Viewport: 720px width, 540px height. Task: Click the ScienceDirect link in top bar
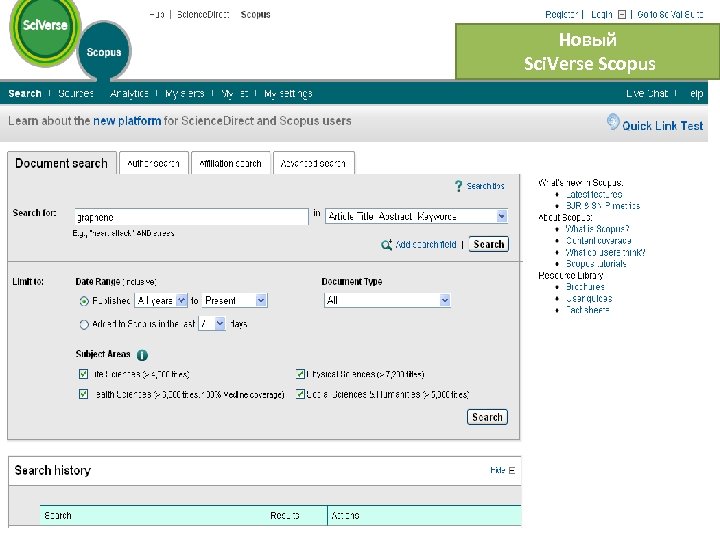pos(203,15)
